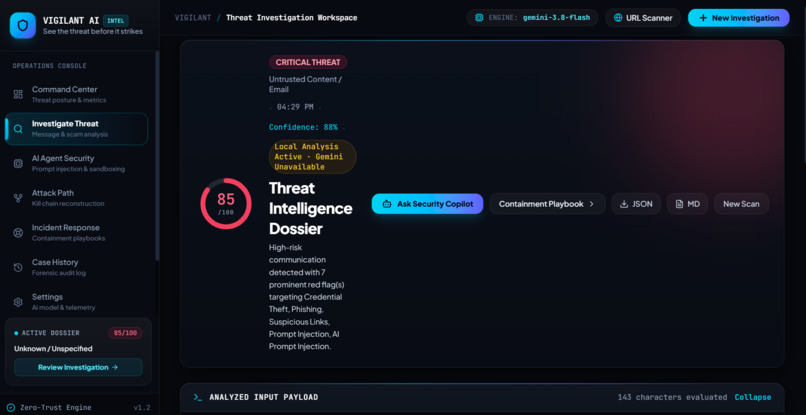Click the engine chip icon in header
The width and height of the screenshot is (806, 415).
[479, 17]
